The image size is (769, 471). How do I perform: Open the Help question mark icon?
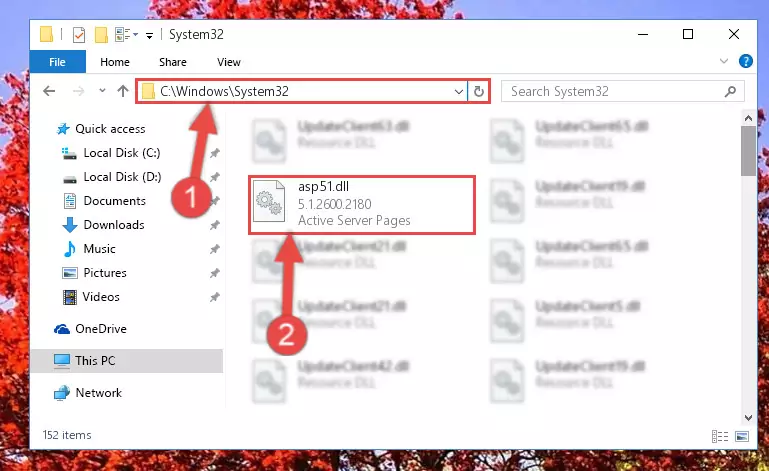click(745, 61)
